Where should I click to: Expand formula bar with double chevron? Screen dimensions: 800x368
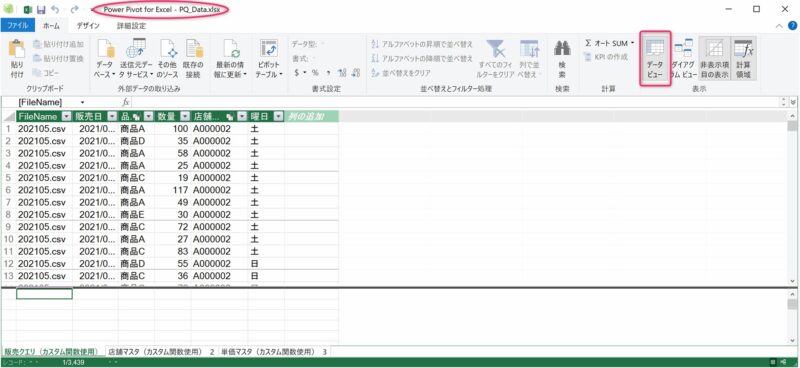click(793, 102)
